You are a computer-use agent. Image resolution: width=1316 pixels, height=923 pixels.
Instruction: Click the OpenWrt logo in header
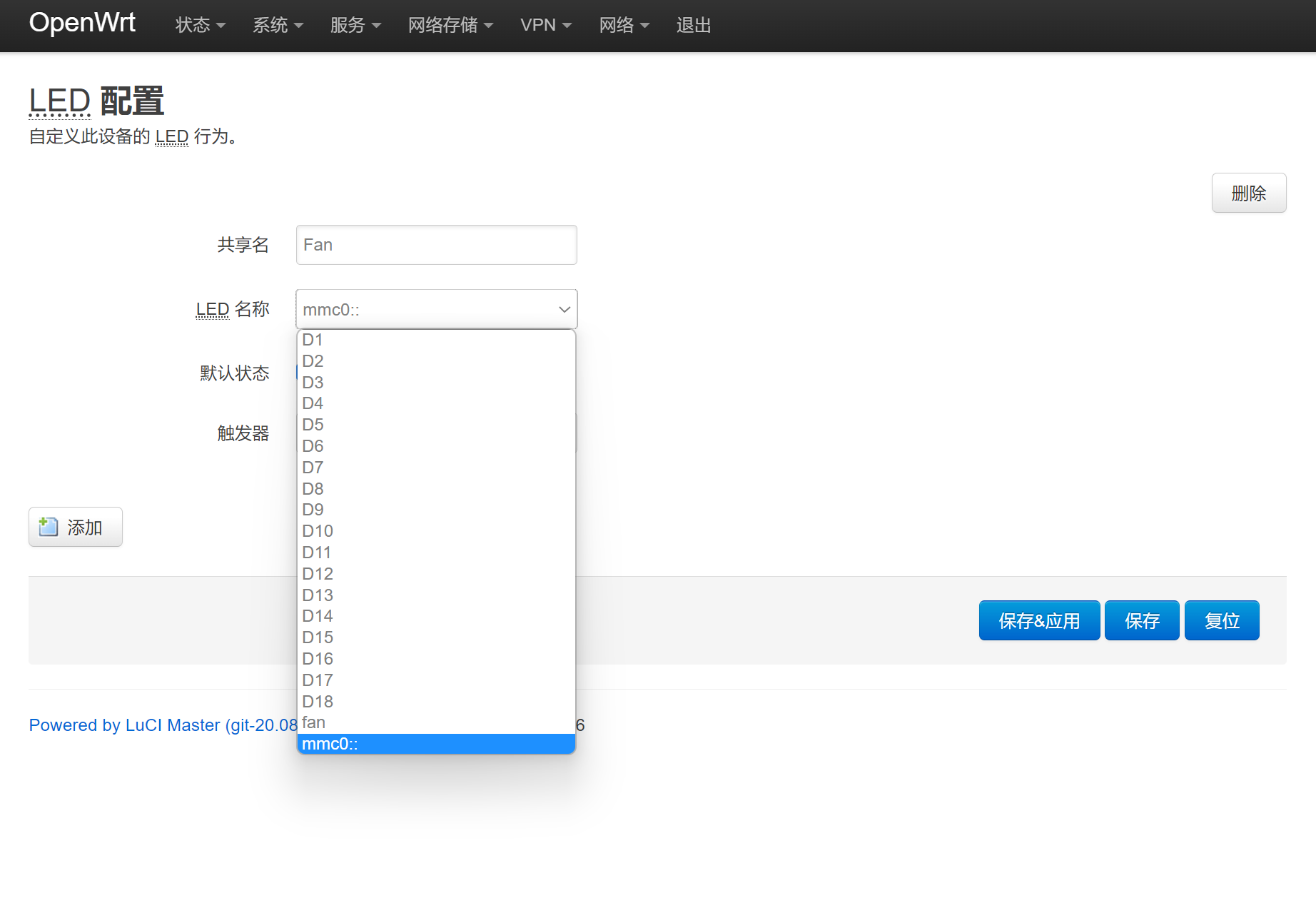click(82, 23)
